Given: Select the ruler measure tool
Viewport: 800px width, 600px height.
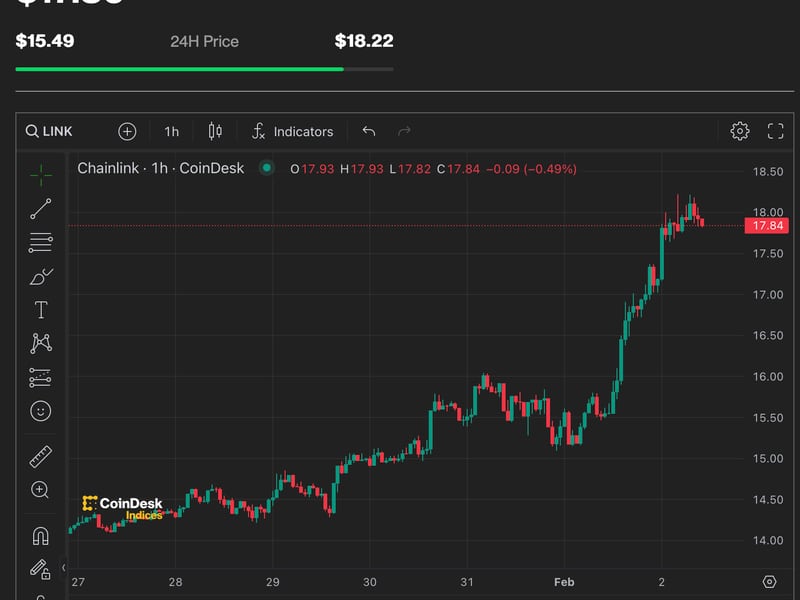Looking at the screenshot, I should pyautogui.click(x=40, y=453).
